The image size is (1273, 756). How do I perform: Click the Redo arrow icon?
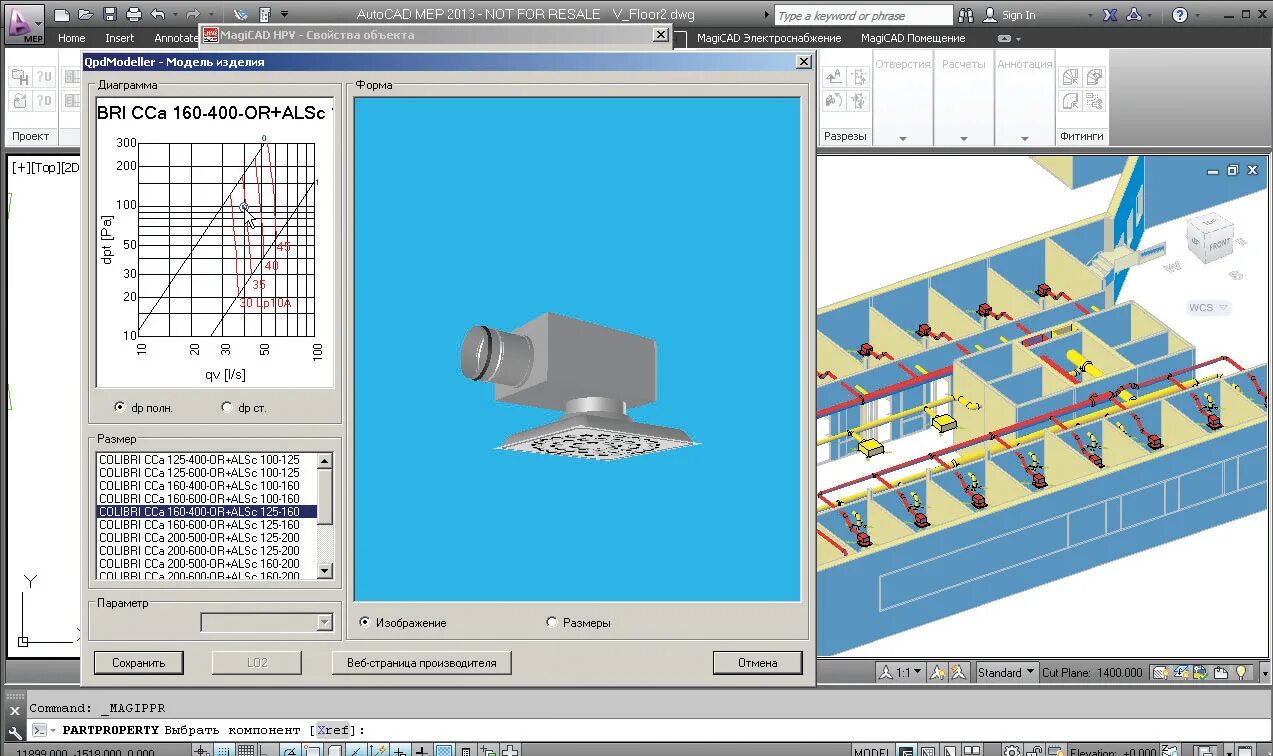(193, 15)
